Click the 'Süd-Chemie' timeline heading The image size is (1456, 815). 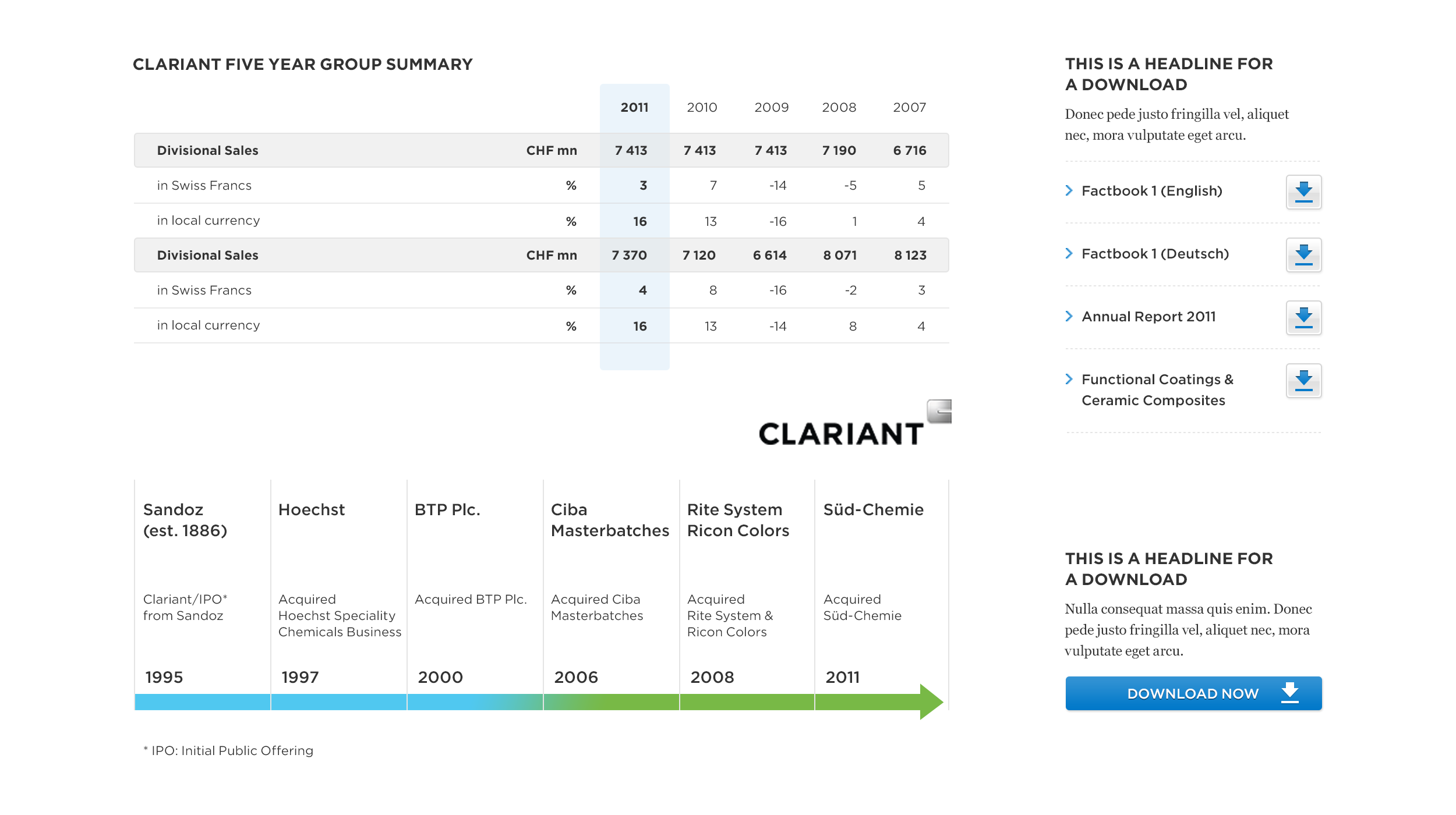tap(873, 509)
